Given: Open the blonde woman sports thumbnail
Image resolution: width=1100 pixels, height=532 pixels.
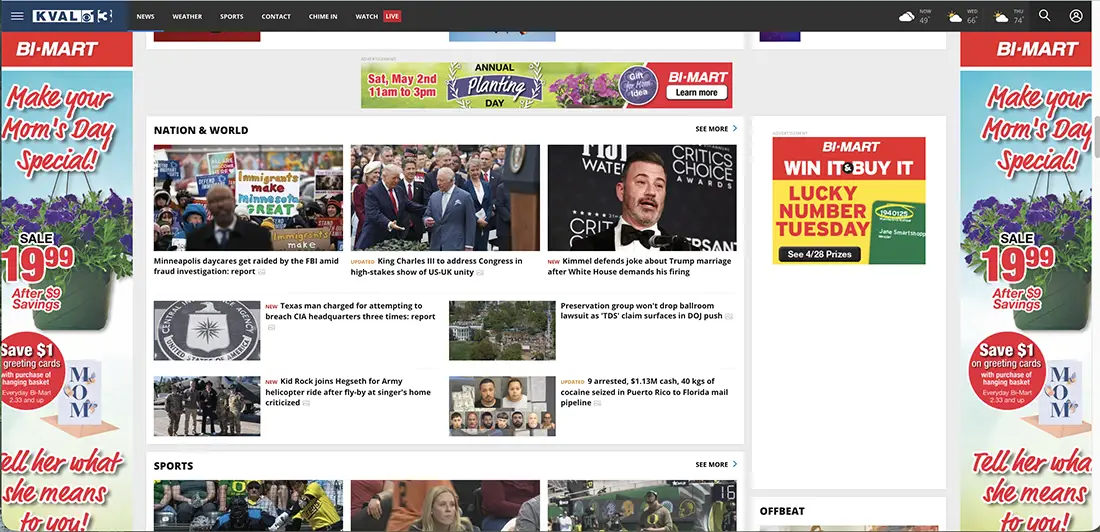Looking at the screenshot, I should tap(445, 505).
